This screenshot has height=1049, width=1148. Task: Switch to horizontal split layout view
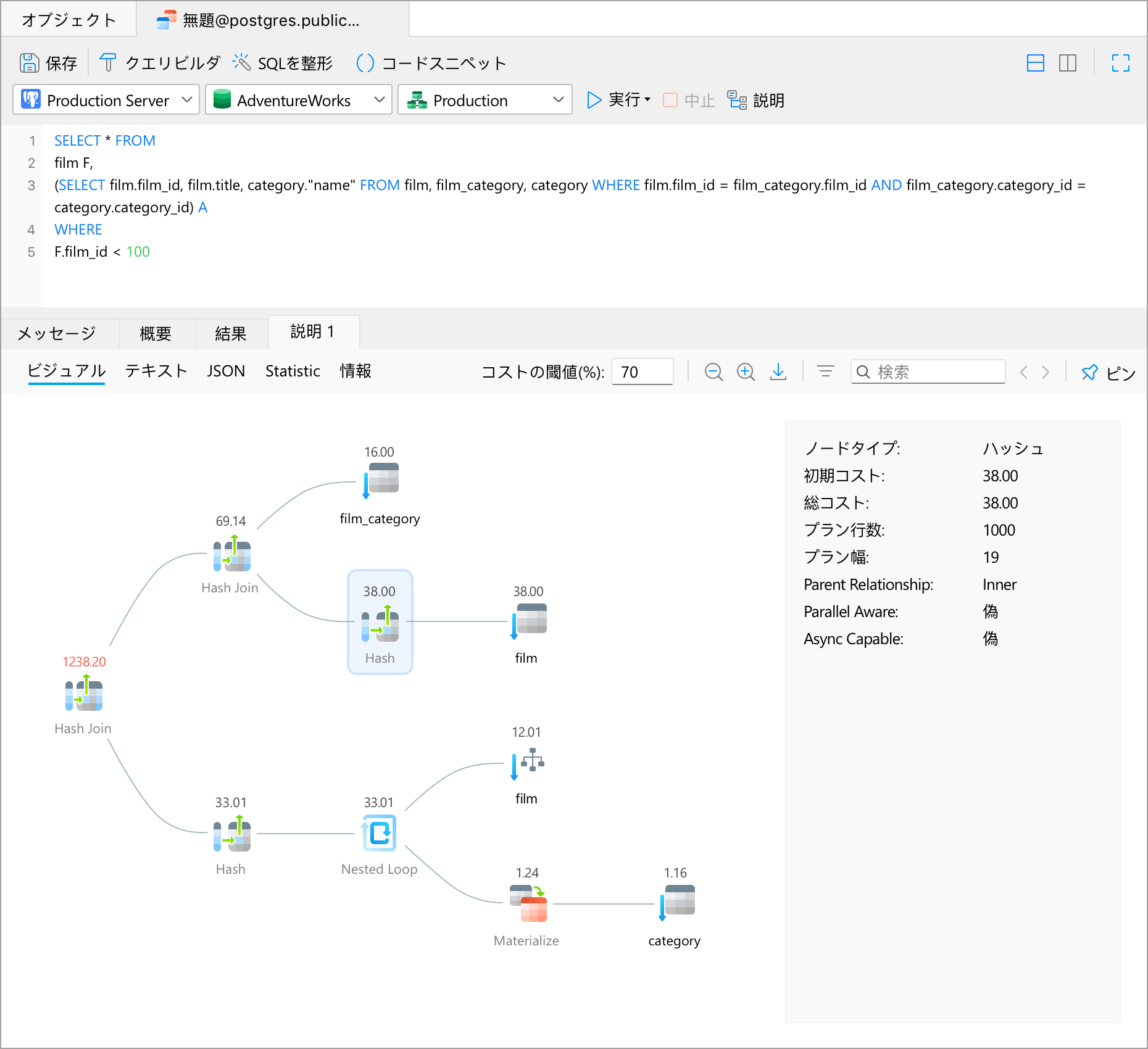[1035, 63]
